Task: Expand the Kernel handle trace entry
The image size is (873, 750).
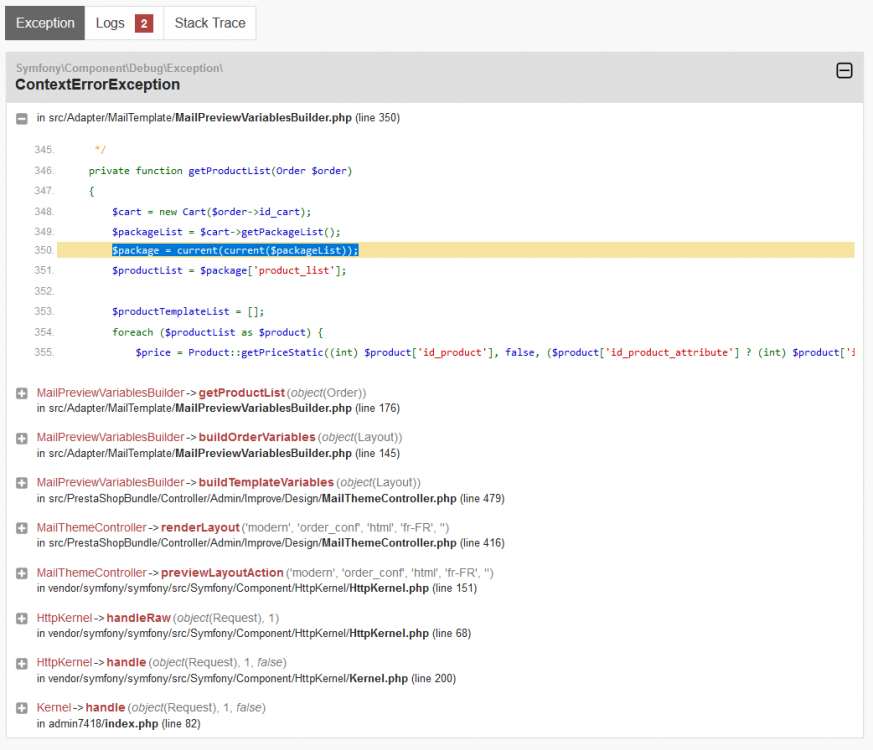Action: [x=22, y=708]
